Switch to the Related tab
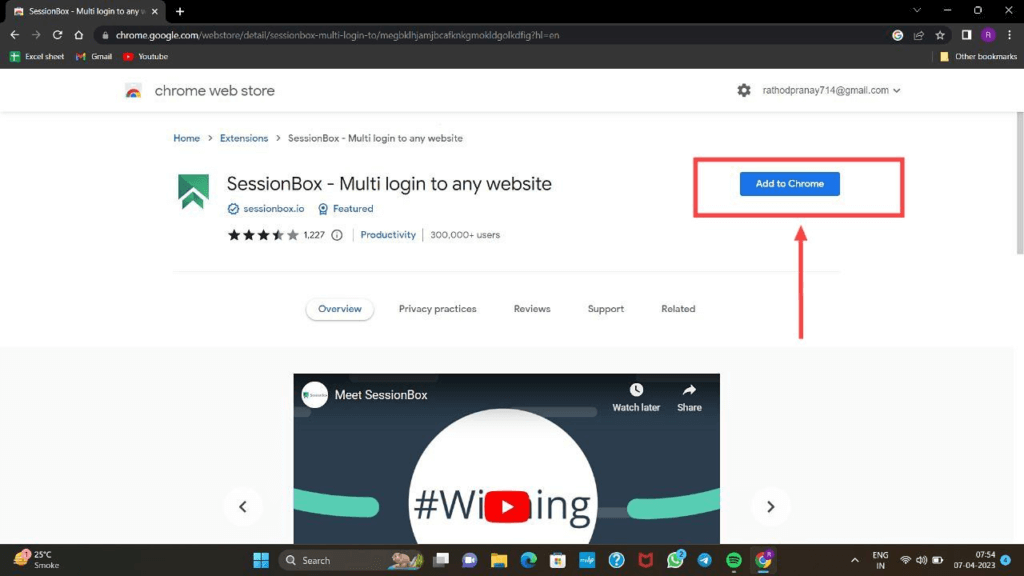The height and width of the screenshot is (576, 1024). (x=678, y=309)
